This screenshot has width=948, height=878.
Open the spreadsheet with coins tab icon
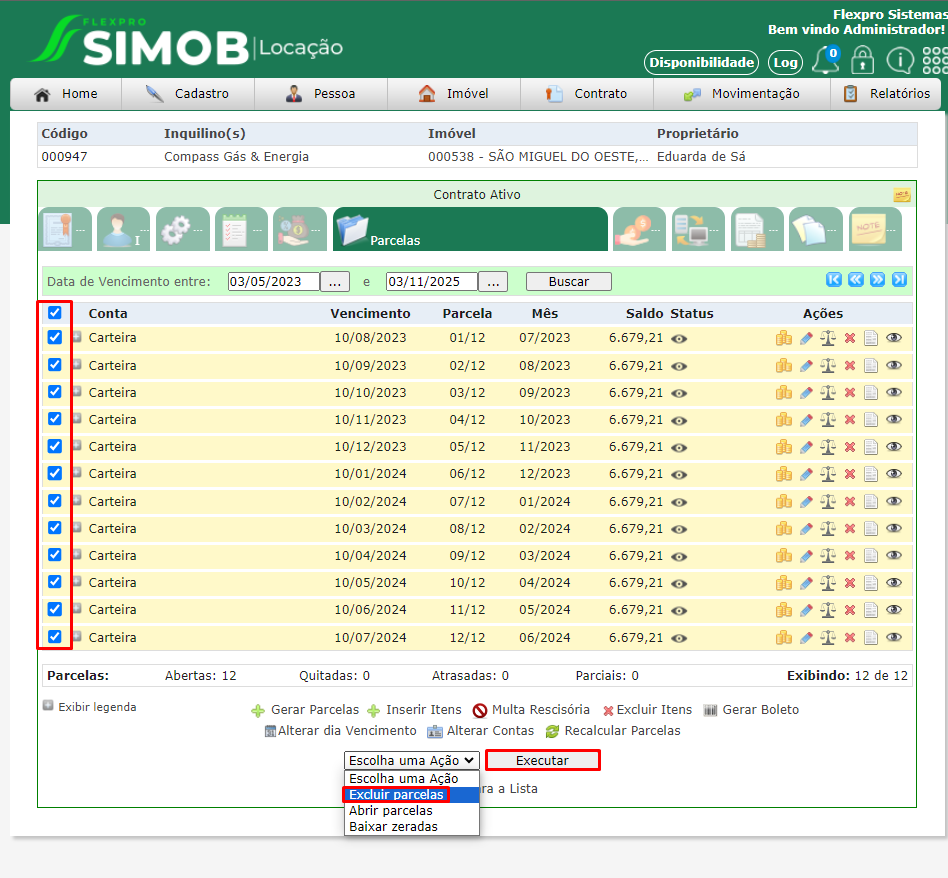757,229
